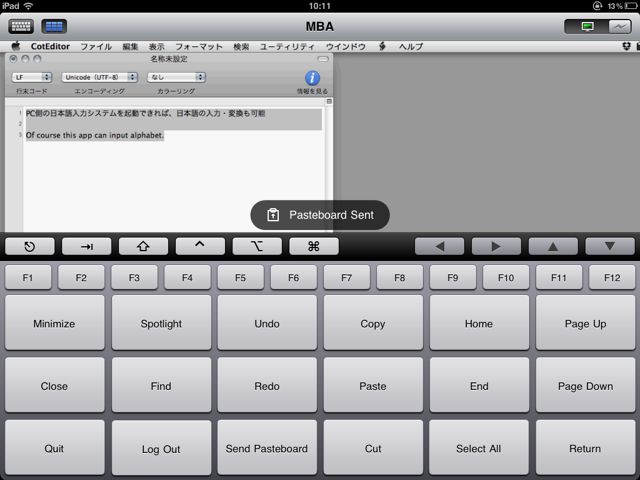Toggle the Shift modifier key
The width and height of the screenshot is (640, 480).
pos(143,247)
